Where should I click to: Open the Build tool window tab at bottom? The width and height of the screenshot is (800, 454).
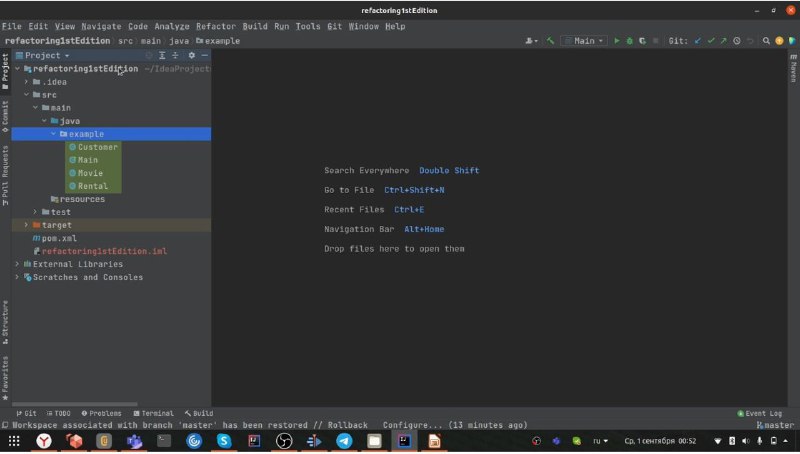click(x=199, y=413)
